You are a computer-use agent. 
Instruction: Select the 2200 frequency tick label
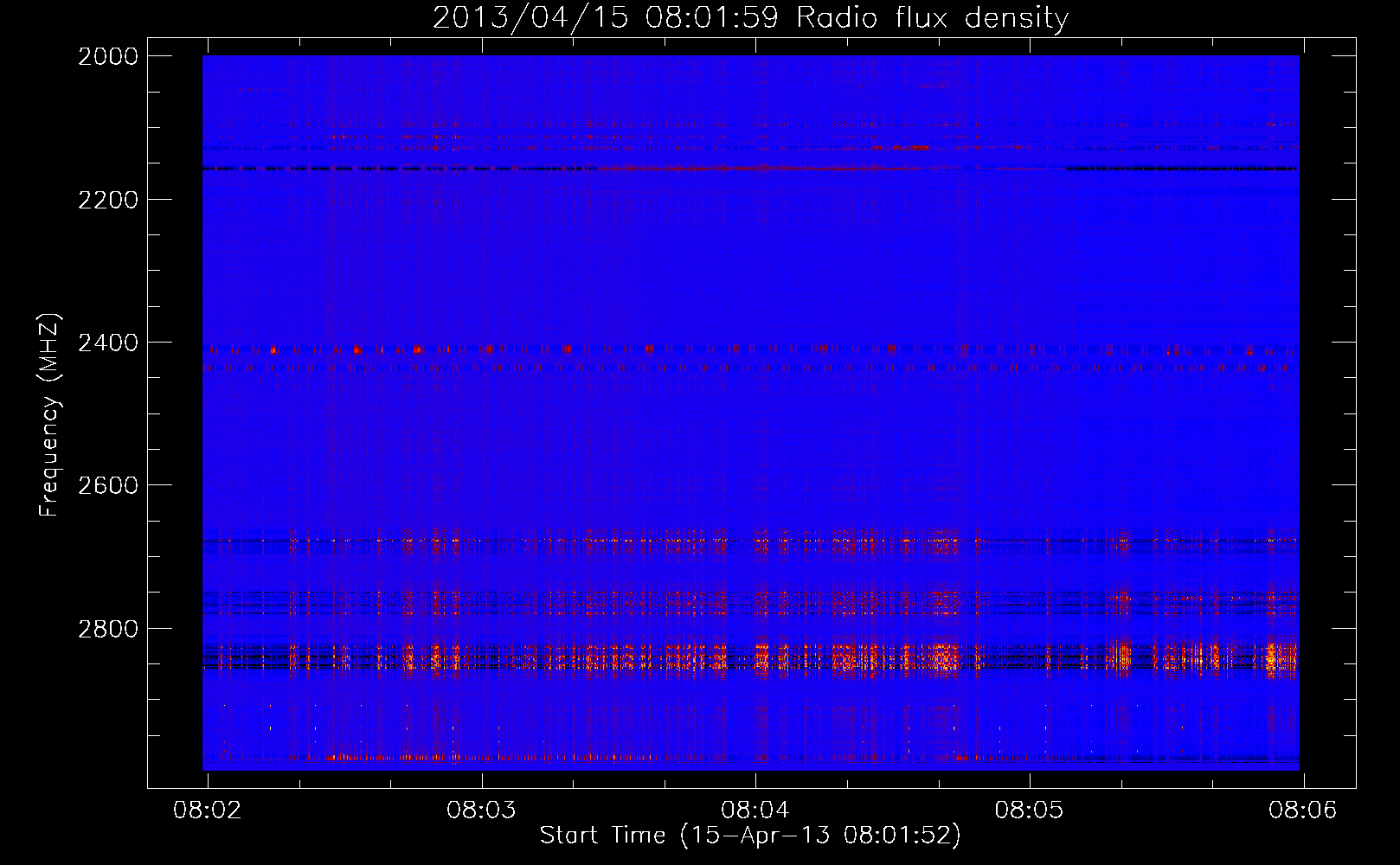pyautogui.click(x=108, y=200)
